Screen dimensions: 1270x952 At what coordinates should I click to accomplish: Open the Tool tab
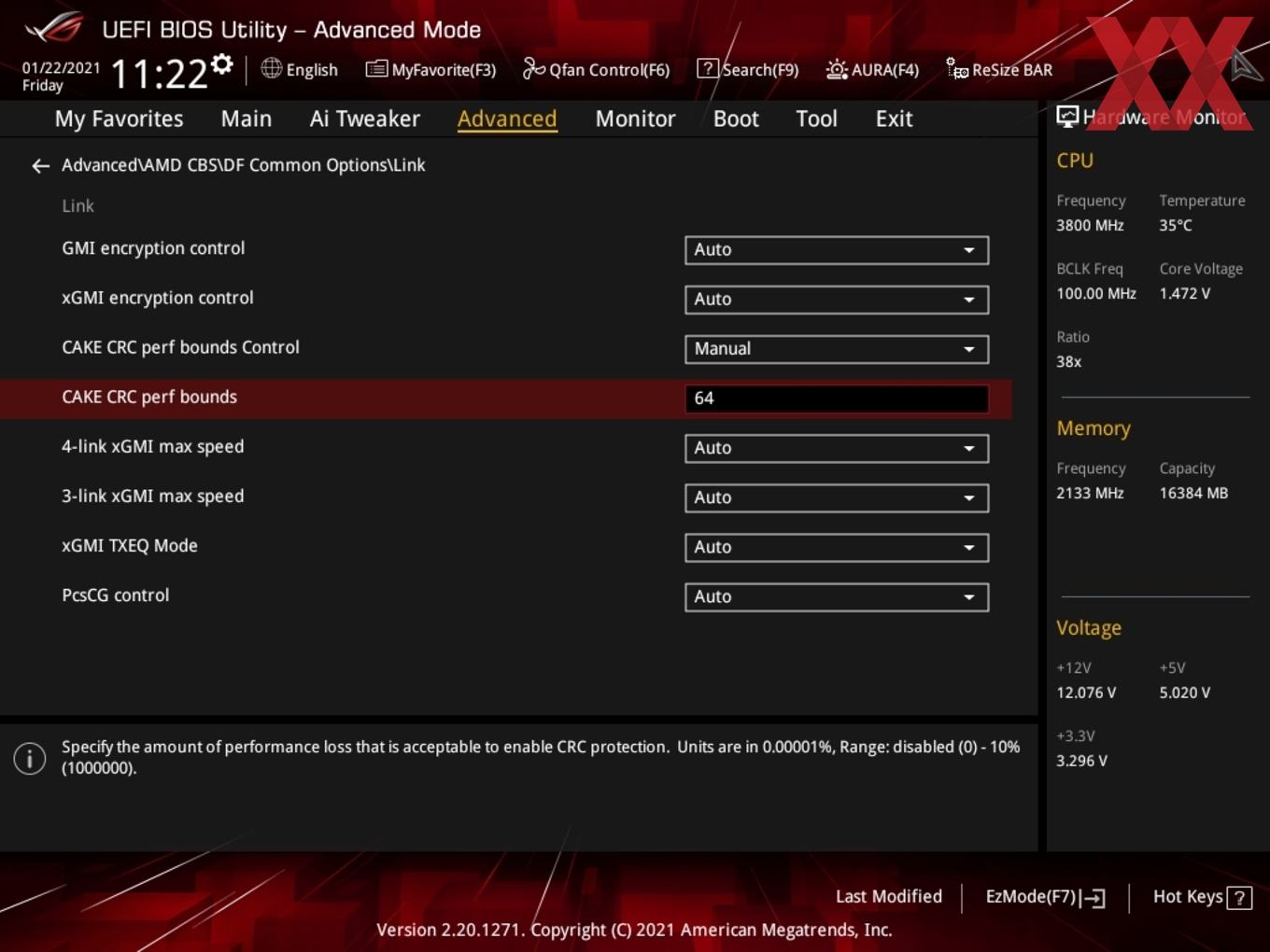pos(816,119)
